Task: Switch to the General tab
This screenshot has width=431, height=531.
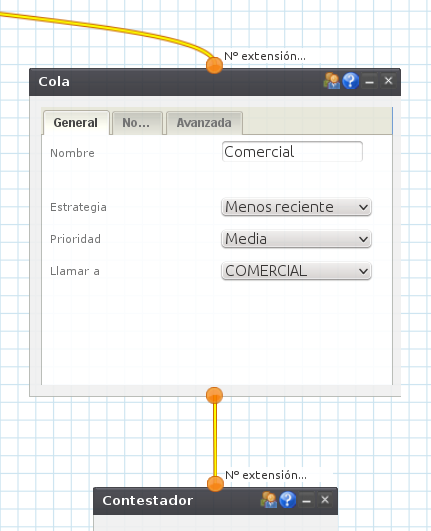Action: (76, 123)
